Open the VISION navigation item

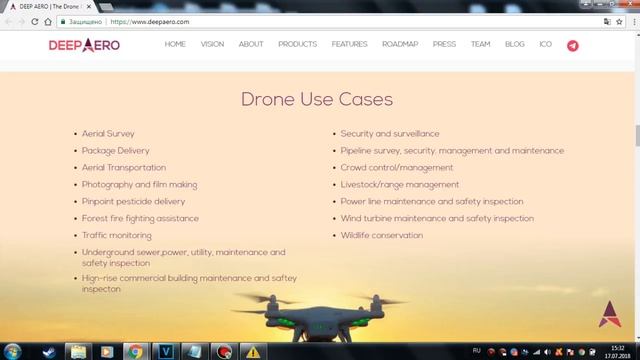(212, 44)
